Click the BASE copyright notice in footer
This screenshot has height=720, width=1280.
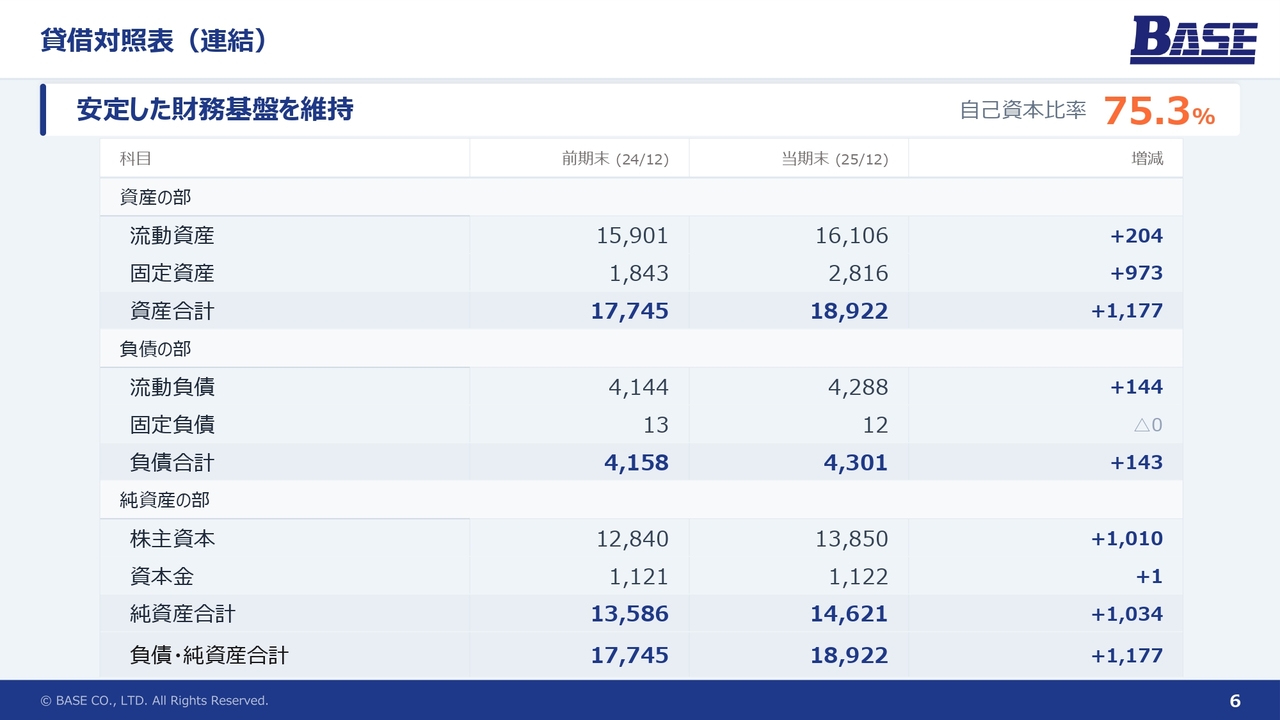tap(154, 701)
